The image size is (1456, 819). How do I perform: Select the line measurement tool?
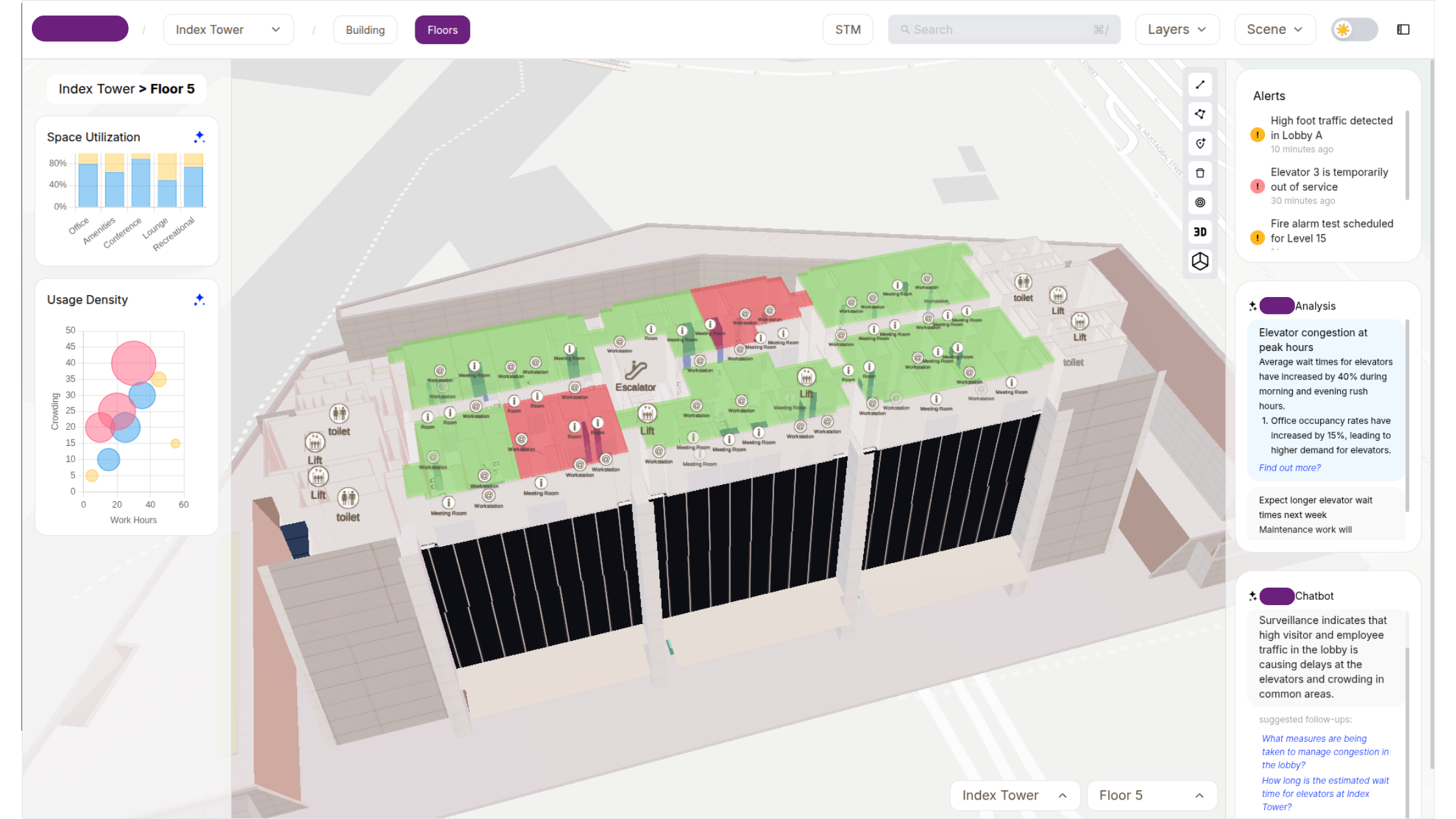pos(1200,85)
